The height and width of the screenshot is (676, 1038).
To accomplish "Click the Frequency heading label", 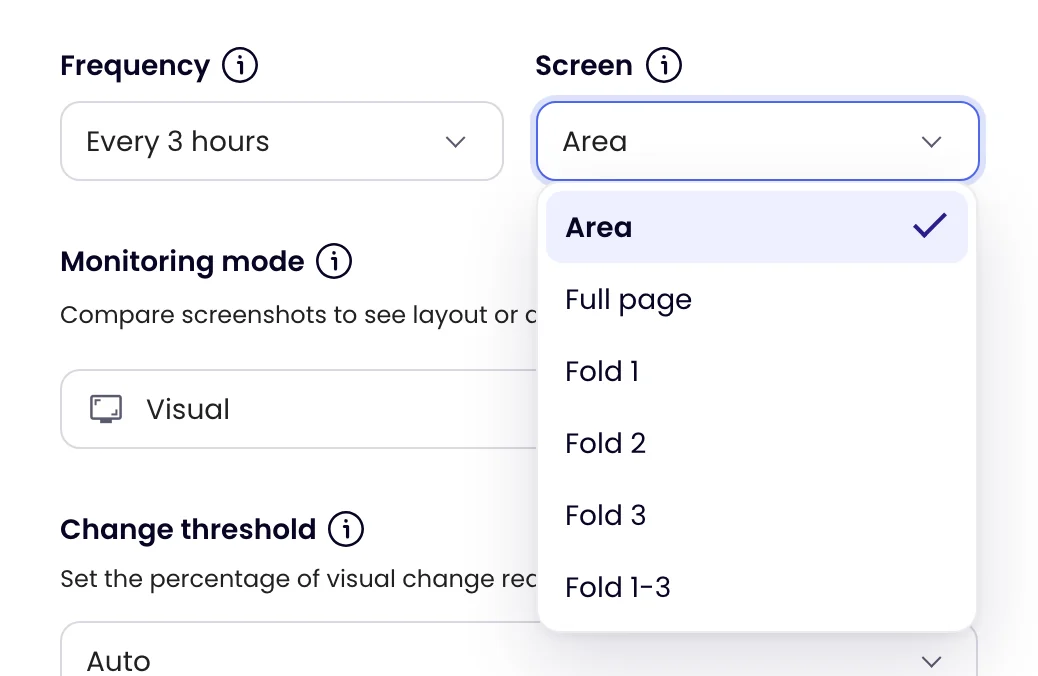I will coord(135,66).
